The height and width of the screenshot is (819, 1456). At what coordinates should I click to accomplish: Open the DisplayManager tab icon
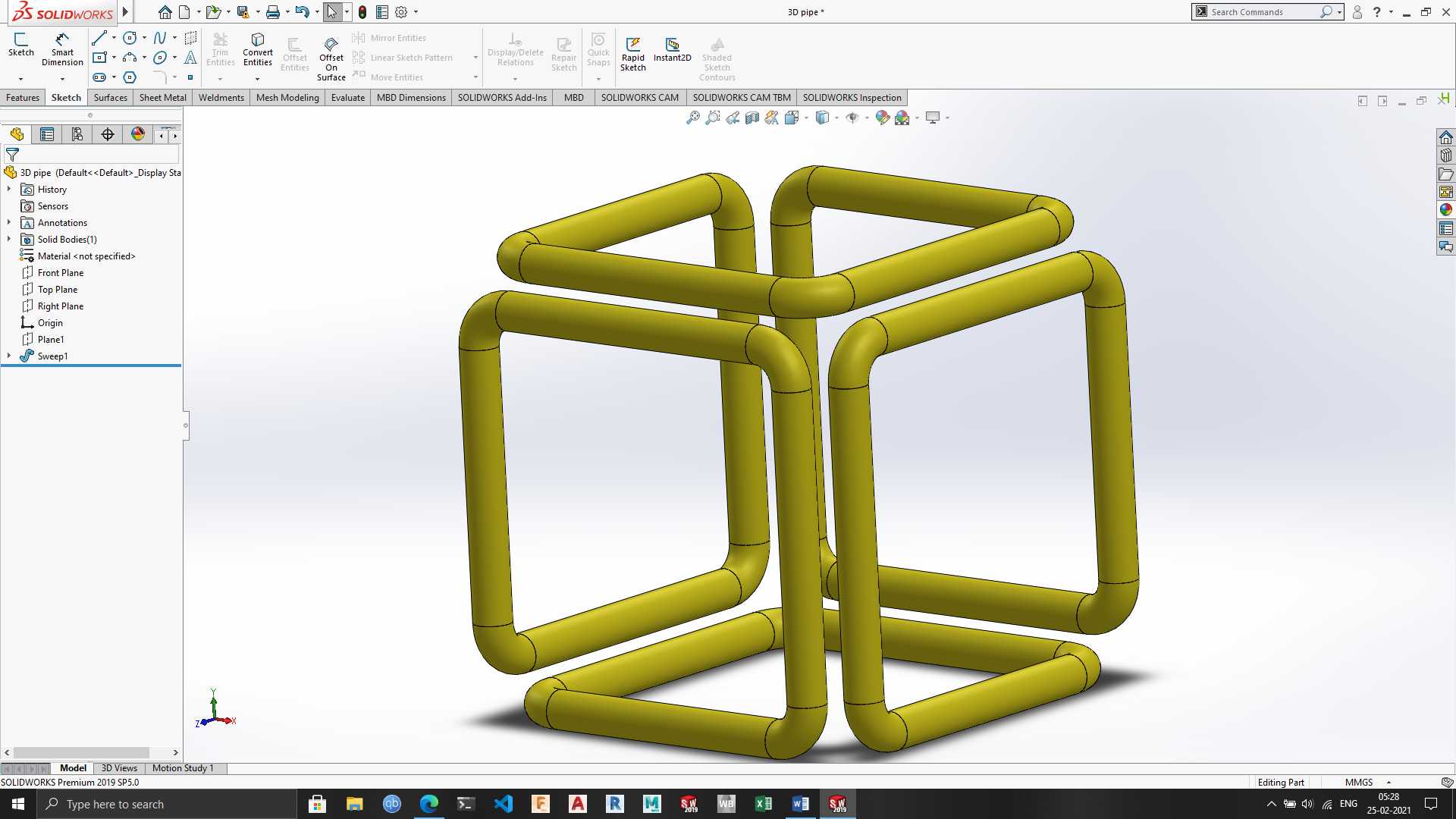click(x=138, y=134)
